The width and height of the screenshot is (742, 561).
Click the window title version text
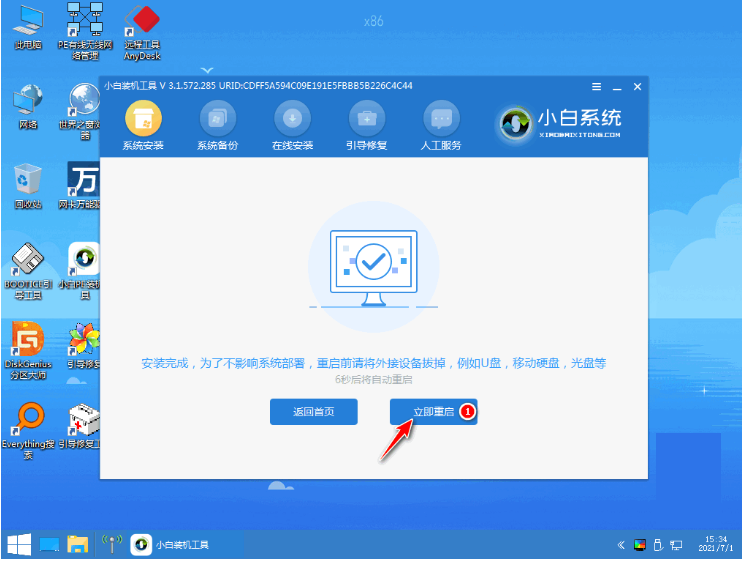[x=258, y=86]
